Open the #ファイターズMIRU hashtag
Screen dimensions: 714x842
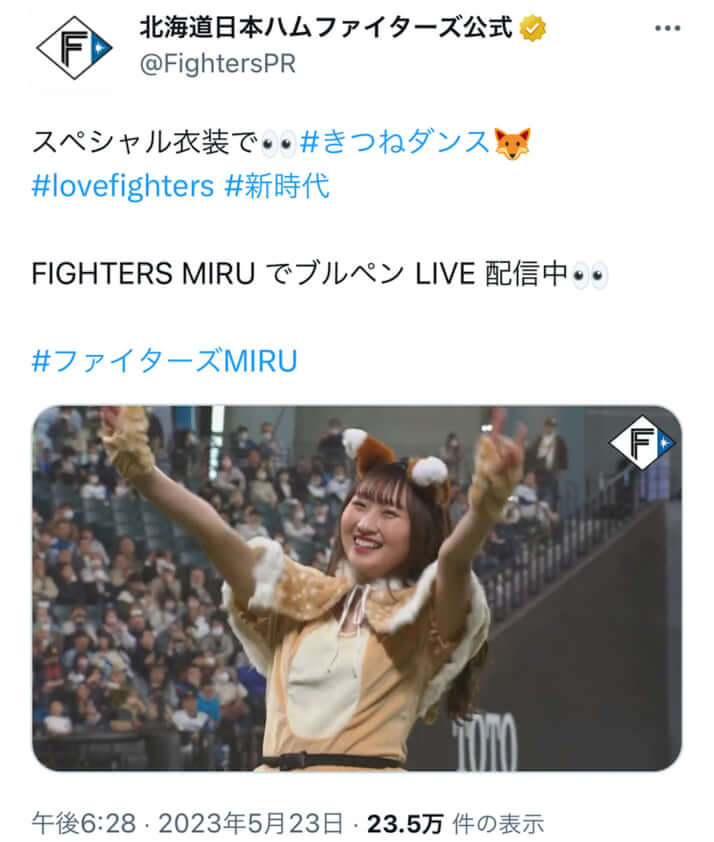pos(164,361)
